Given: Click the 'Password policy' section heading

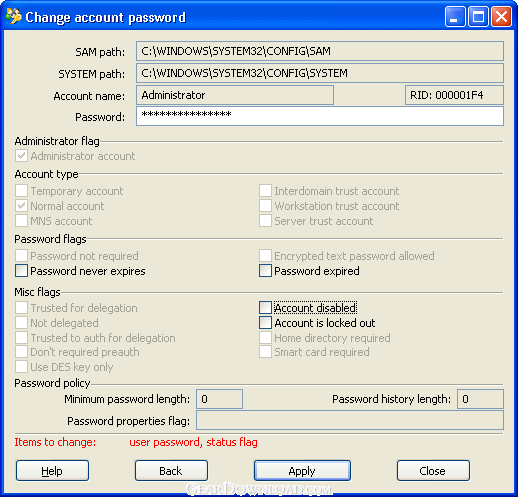Looking at the screenshot, I should pyautogui.click(x=52, y=383).
